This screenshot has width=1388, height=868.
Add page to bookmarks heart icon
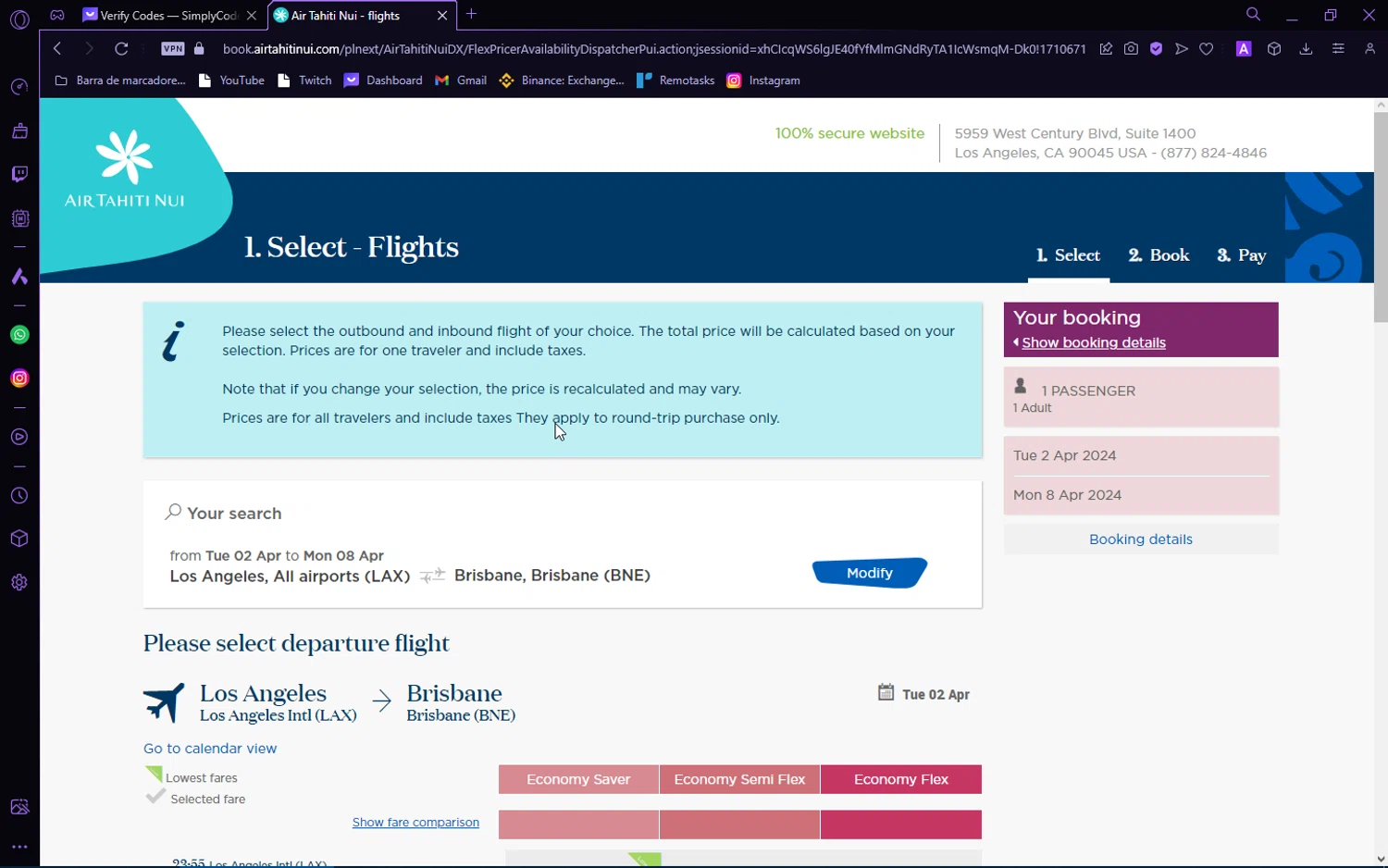point(1207,49)
